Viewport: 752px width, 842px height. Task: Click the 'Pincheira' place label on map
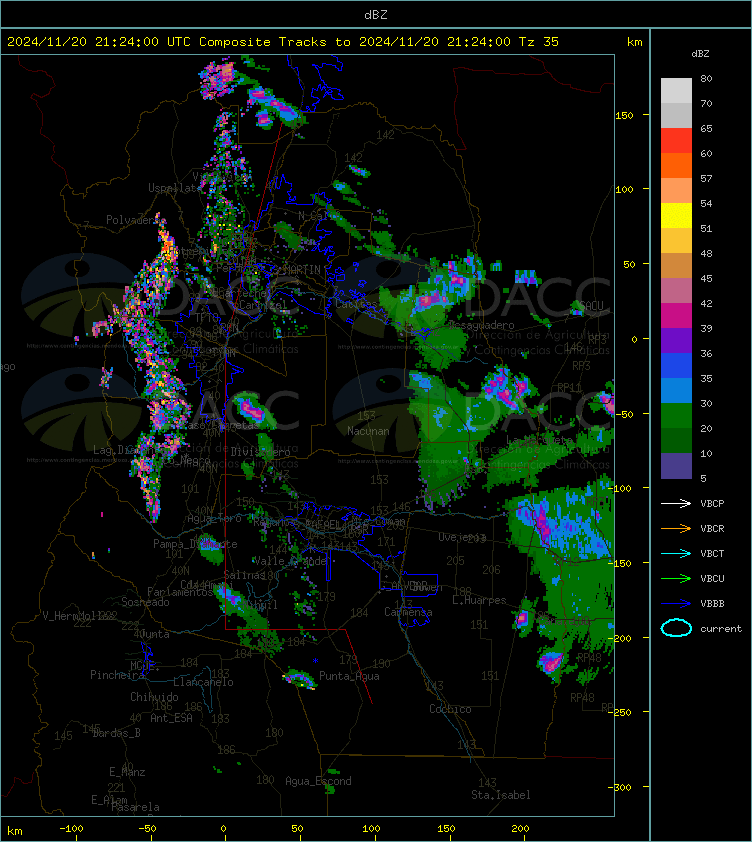(117, 674)
